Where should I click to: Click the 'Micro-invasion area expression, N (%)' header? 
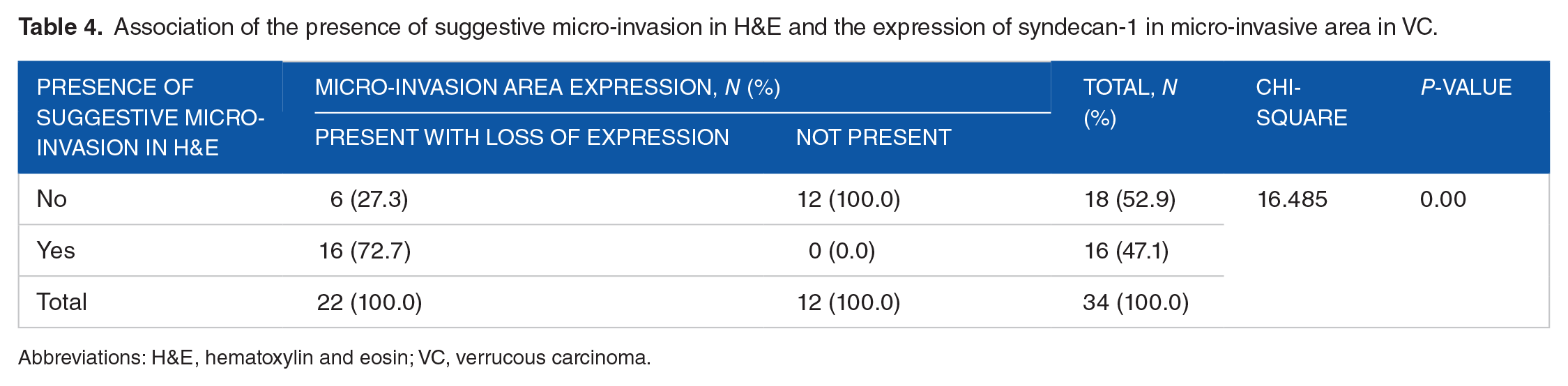tap(547, 87)
